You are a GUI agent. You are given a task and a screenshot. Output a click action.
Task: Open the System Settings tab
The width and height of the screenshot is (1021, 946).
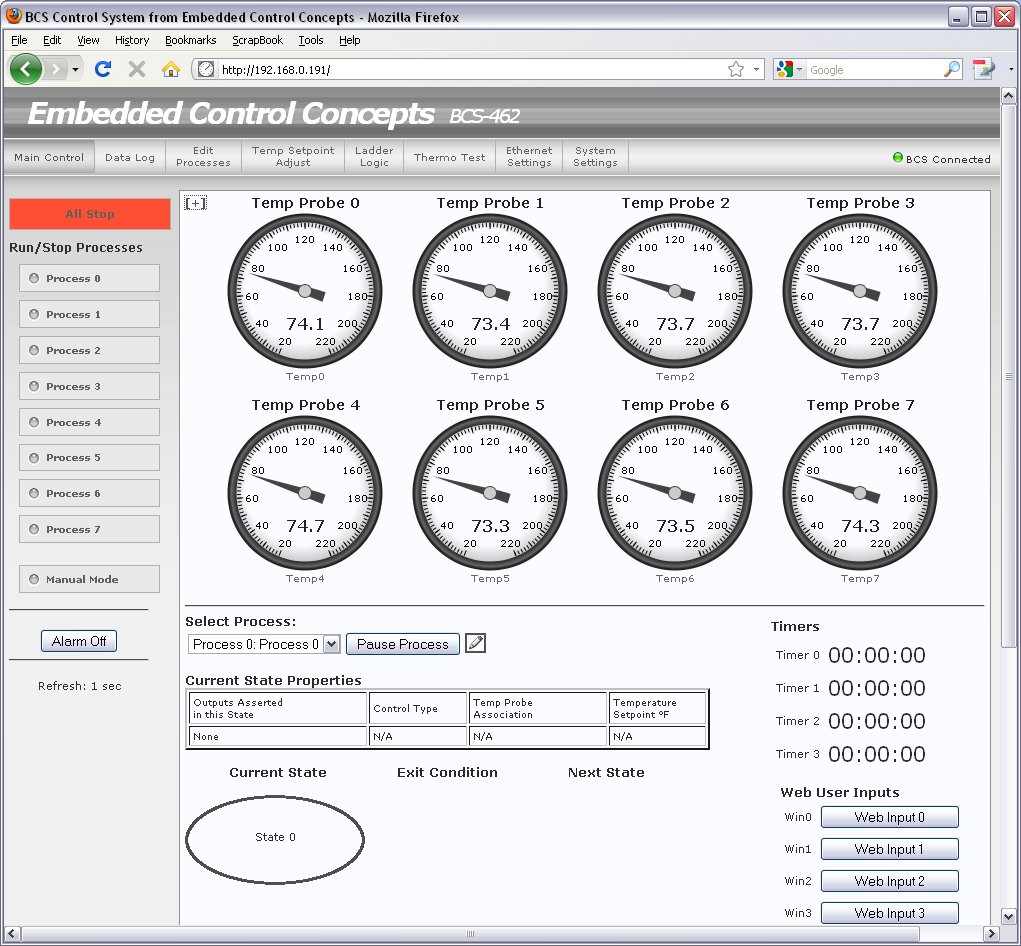point(595,157)
